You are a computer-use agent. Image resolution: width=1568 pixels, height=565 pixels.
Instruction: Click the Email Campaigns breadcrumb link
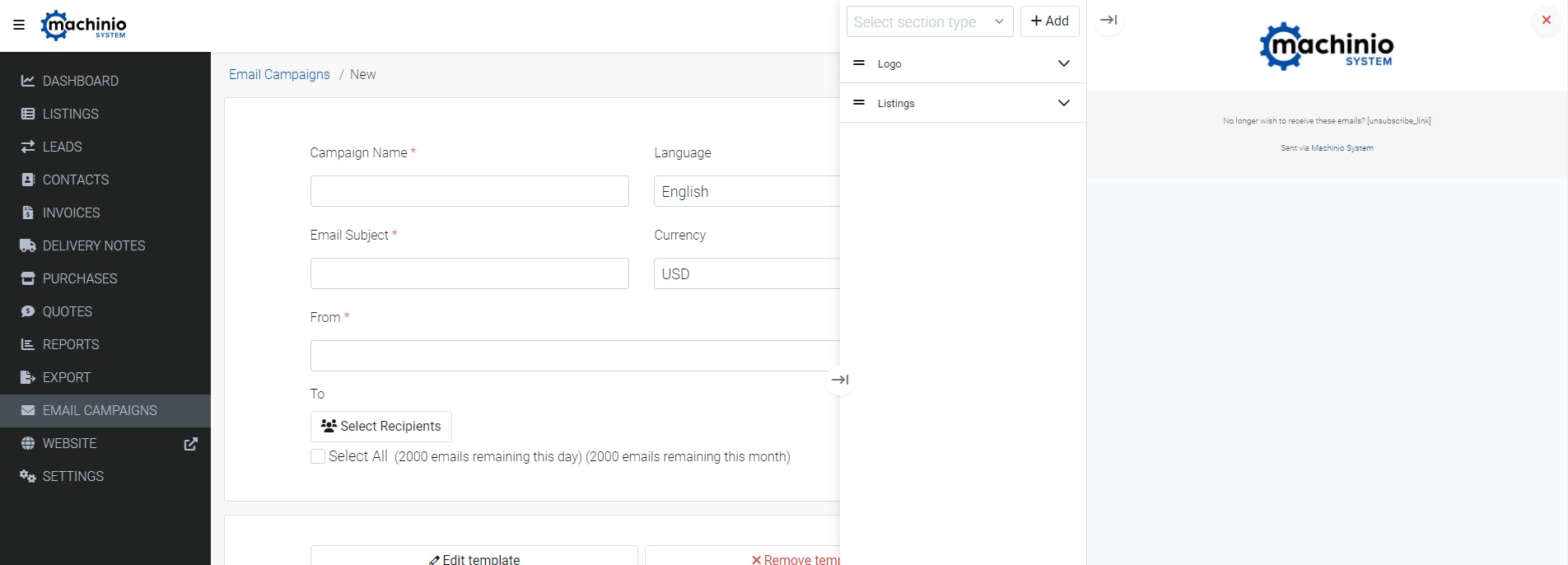pyautogui.click(x=279, y=74)
